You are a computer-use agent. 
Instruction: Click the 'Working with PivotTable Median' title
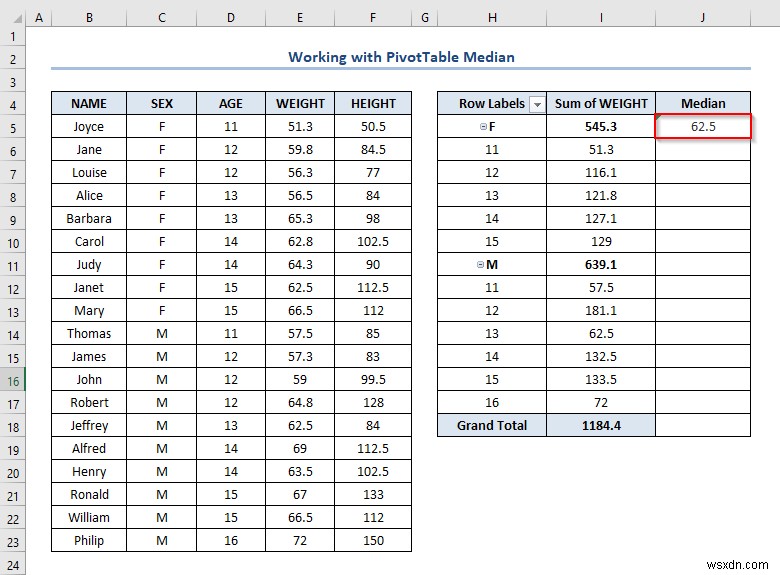coord(401,57)
